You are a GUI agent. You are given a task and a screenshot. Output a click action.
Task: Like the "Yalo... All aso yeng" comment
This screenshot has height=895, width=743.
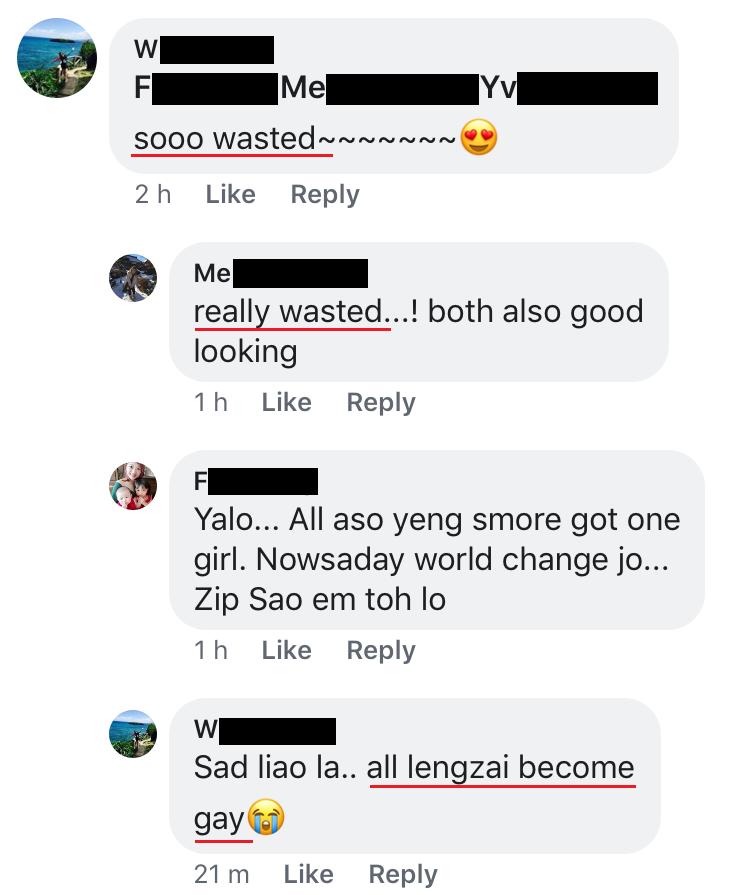(x=286, y=650)
